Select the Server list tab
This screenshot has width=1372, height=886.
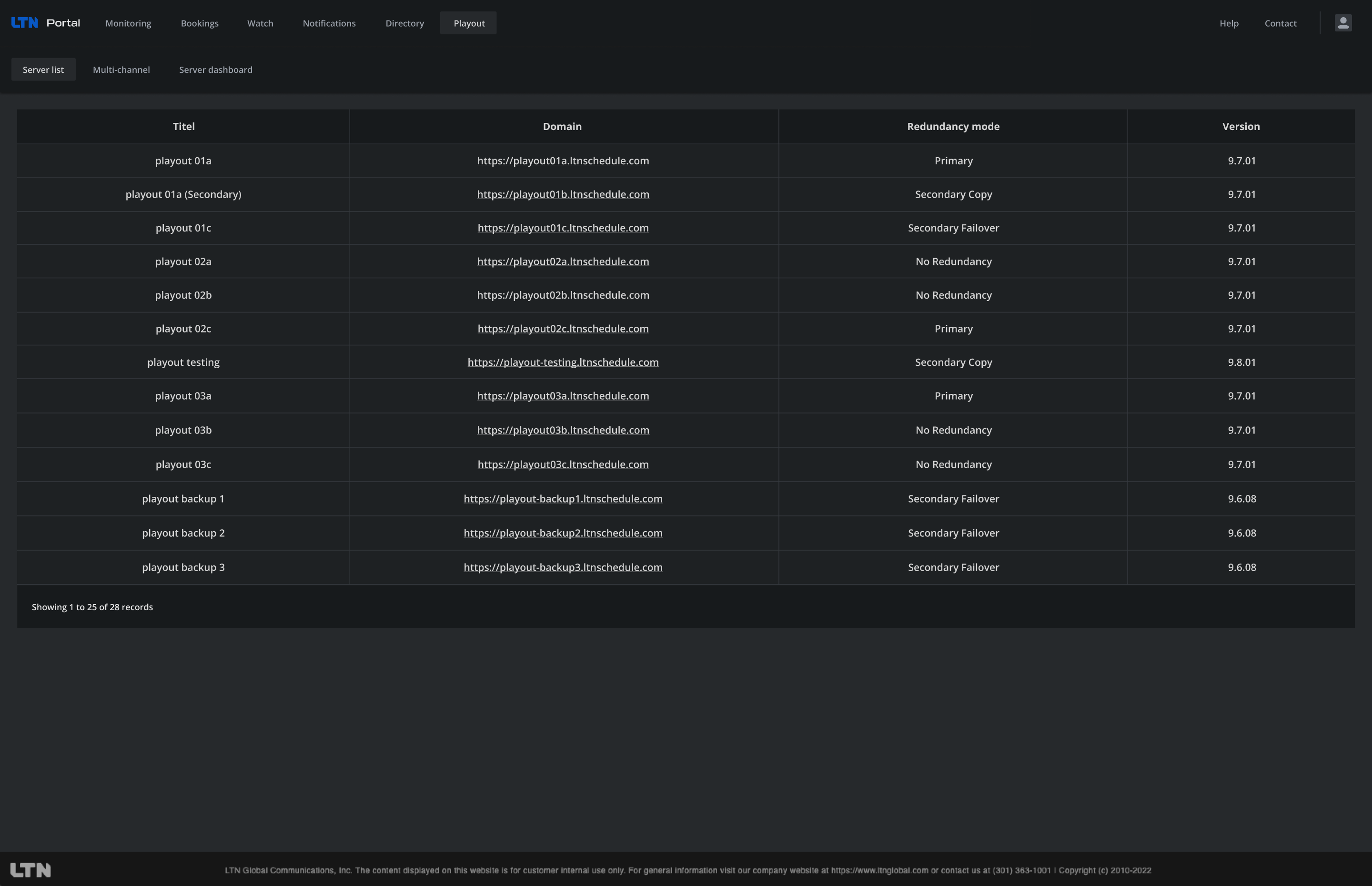click(43, 69)
